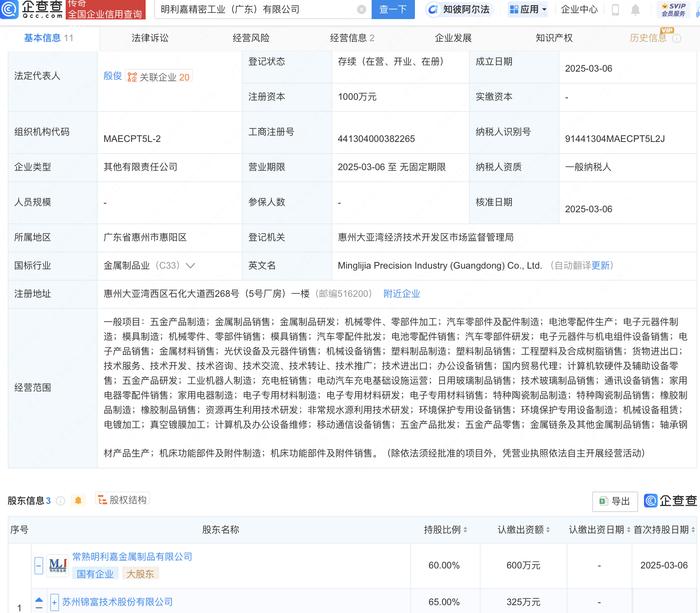Click the registration authority 惠州大亚湾经济技术开发区市场监督管理局
700x613 pixels.
425,238
